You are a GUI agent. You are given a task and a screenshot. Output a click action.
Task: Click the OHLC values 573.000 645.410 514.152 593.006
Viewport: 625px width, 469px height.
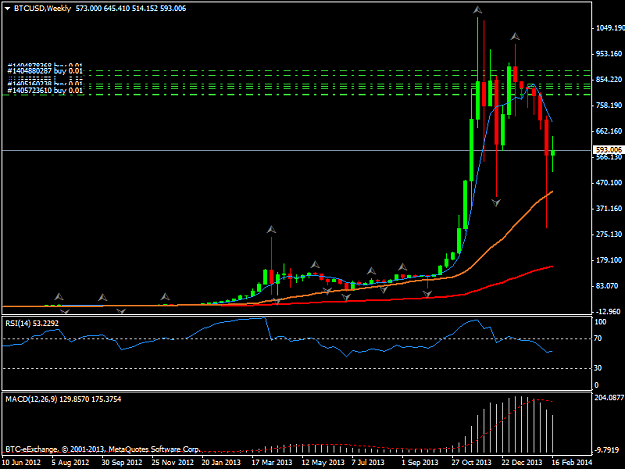click(x=131, y=8)
